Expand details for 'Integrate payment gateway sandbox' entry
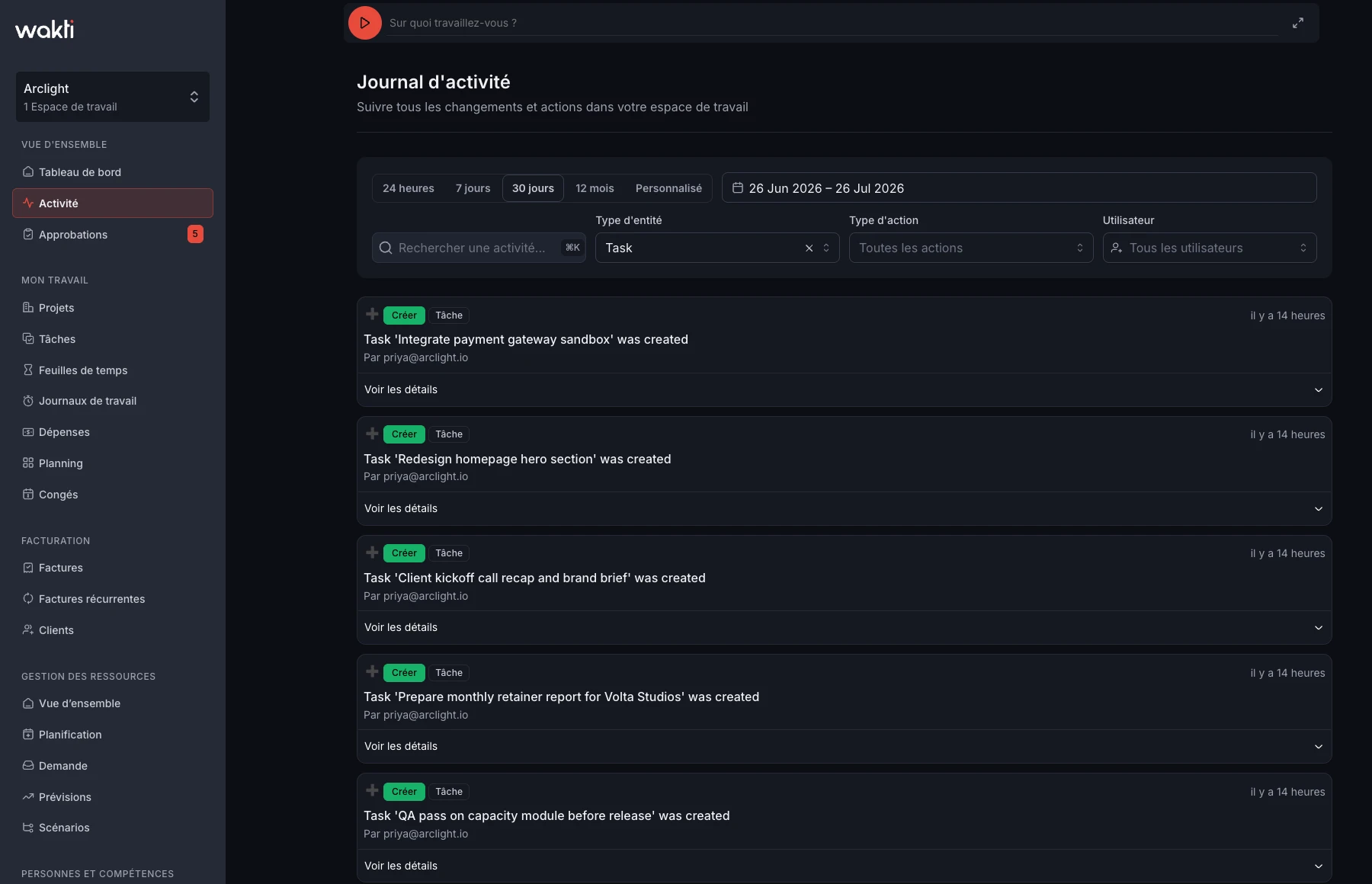This screenshot has width=1372, height=884. (x=845, y=389)
